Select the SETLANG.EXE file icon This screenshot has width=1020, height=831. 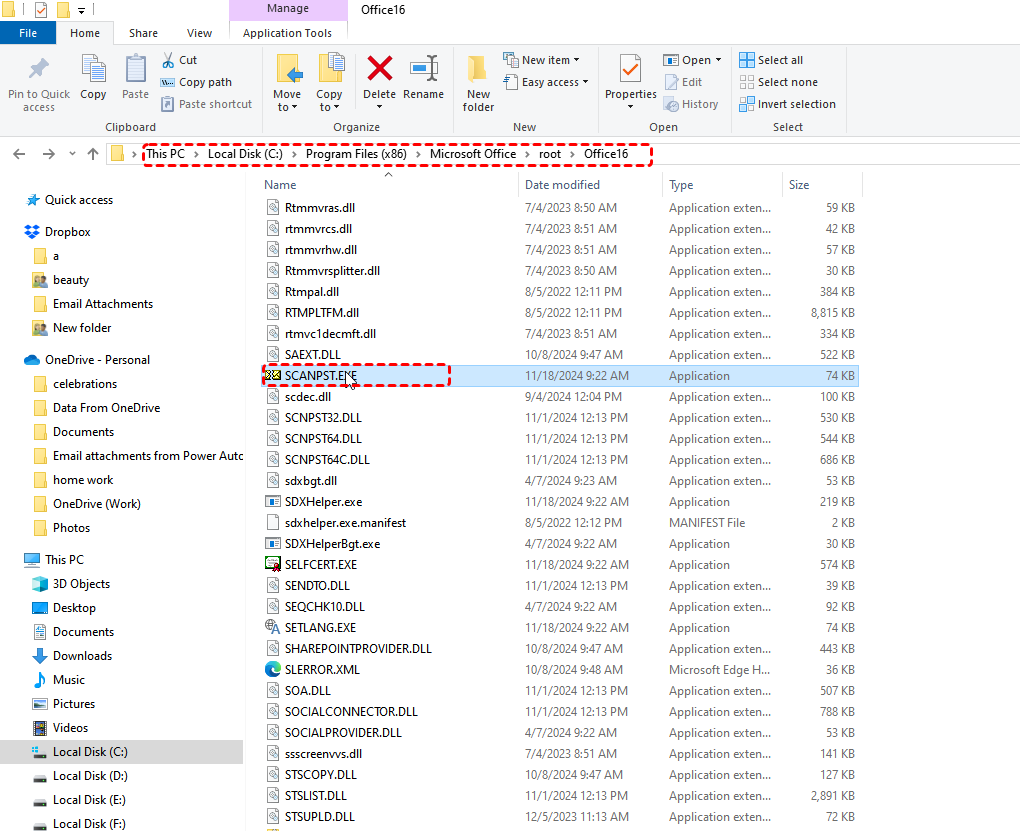273,627
